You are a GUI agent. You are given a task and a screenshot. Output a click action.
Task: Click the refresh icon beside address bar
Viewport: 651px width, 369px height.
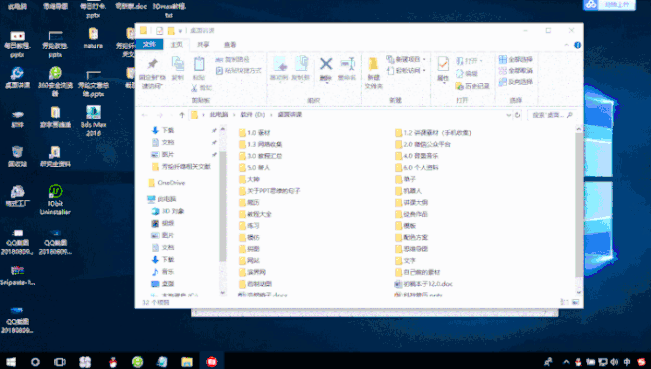(x=517, y=115)
